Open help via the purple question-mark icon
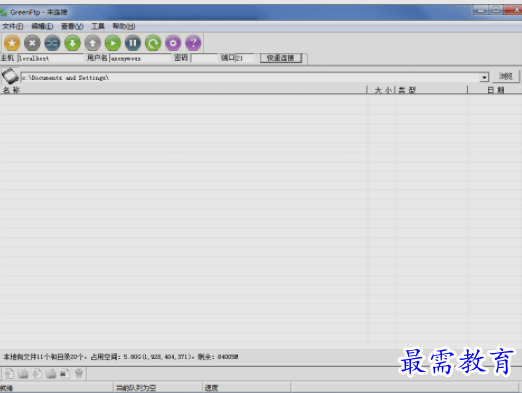The height and width of the screenshot is (393, 522). (193, 43)
